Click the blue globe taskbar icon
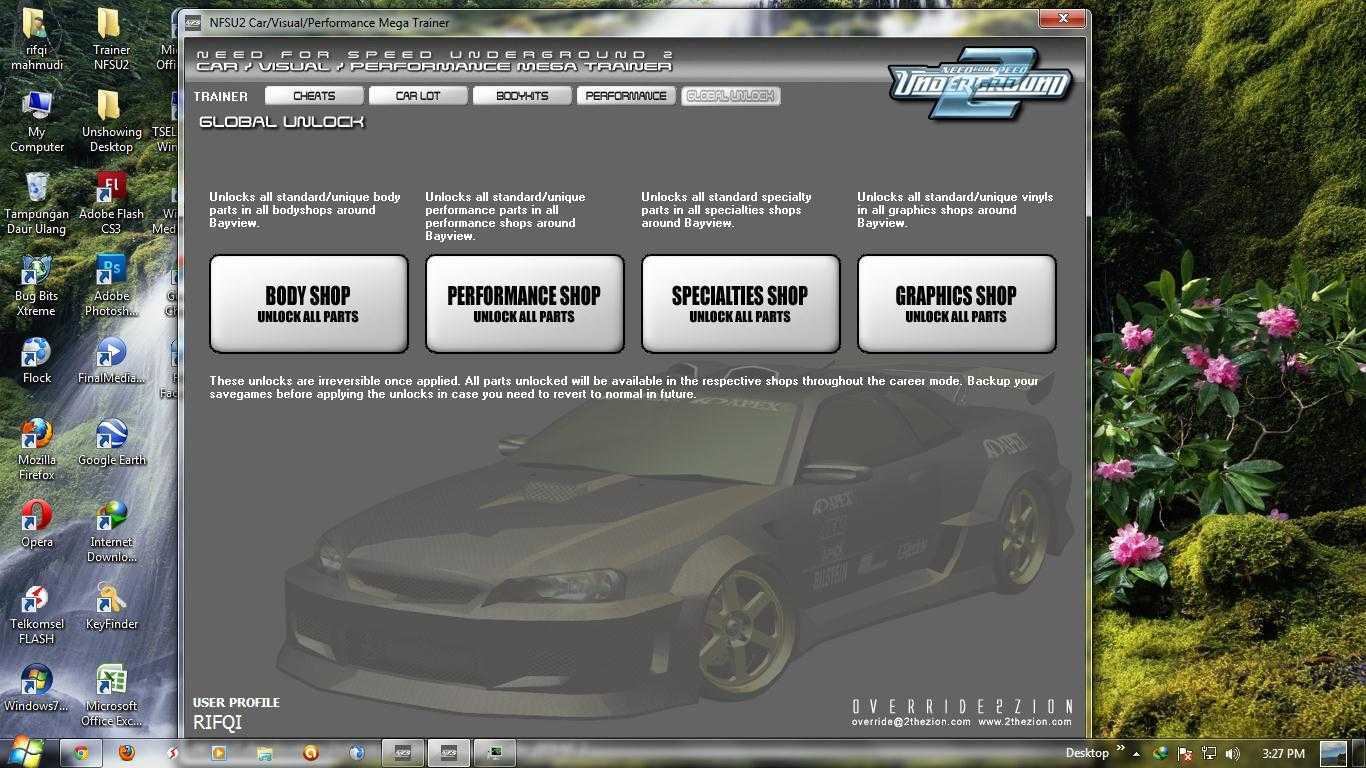 (356, 753)
